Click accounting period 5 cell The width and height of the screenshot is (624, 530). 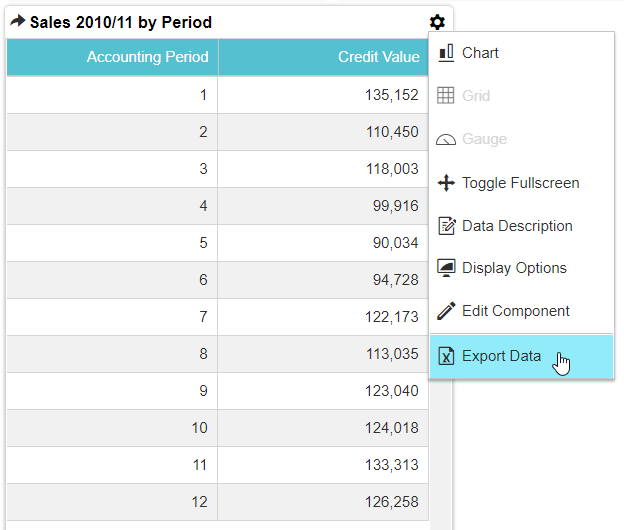[x=112, y=243]
